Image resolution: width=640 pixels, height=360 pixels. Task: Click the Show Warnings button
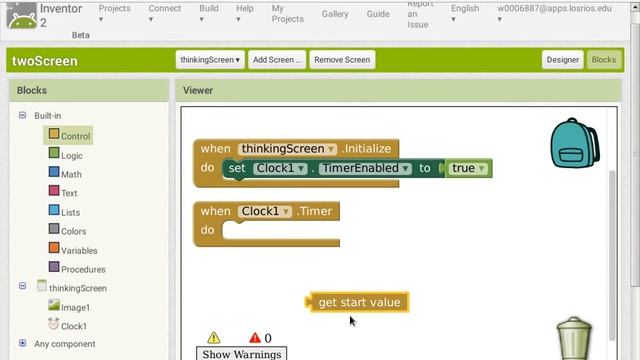point(242,353)
